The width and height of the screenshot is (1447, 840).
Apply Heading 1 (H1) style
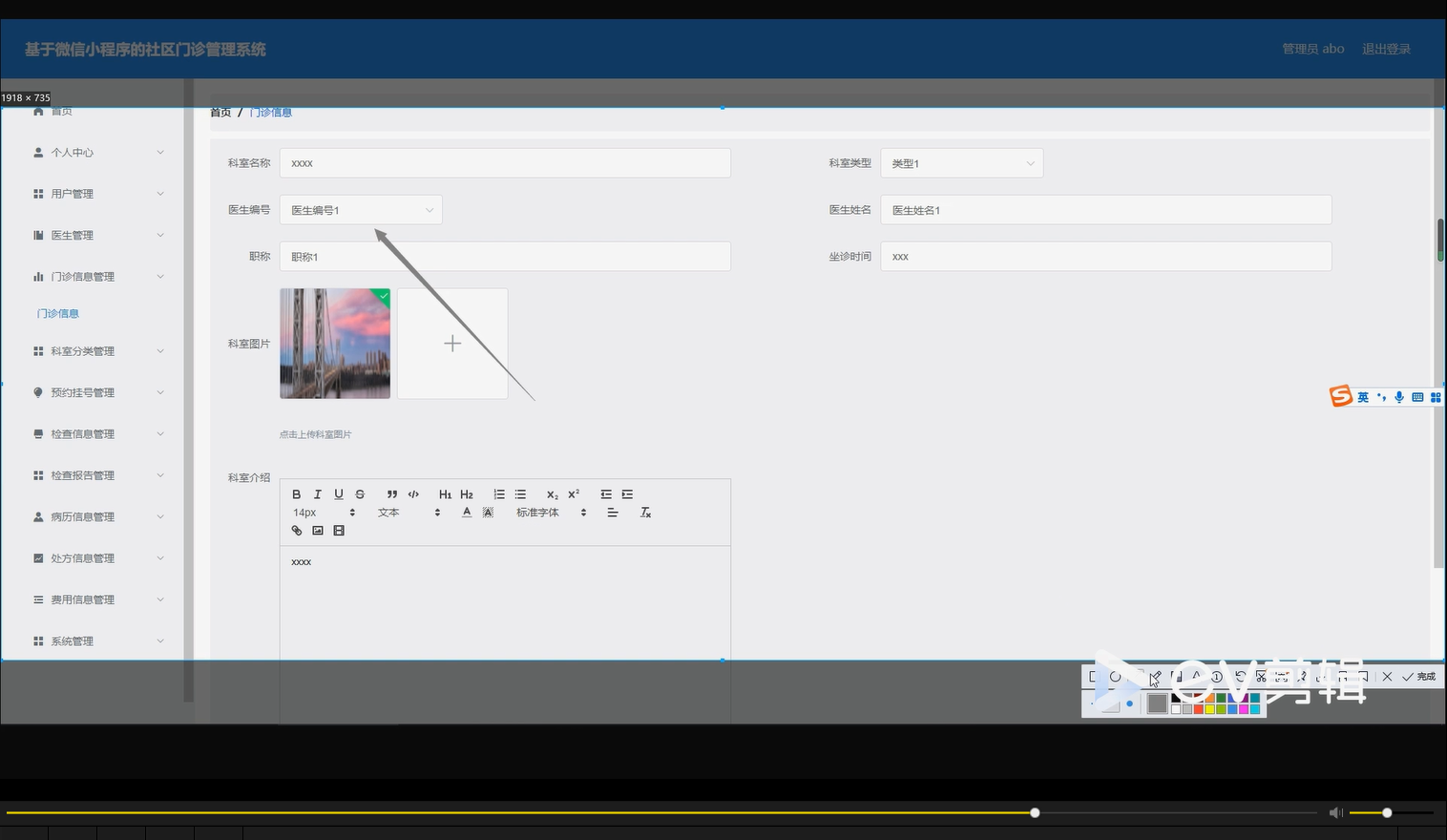[x=445, y=494]
